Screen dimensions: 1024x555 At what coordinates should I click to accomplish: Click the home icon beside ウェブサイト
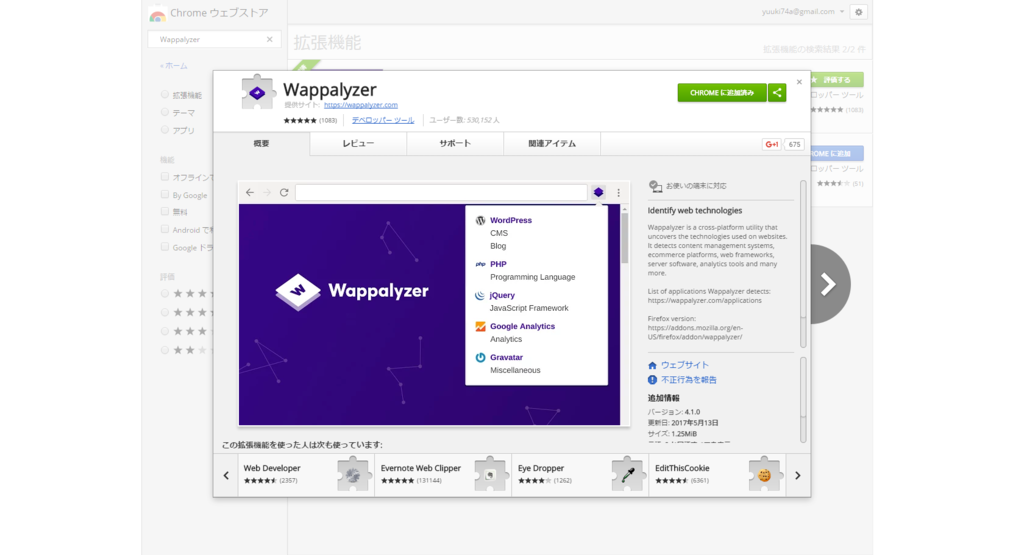(x=652, y=366)
